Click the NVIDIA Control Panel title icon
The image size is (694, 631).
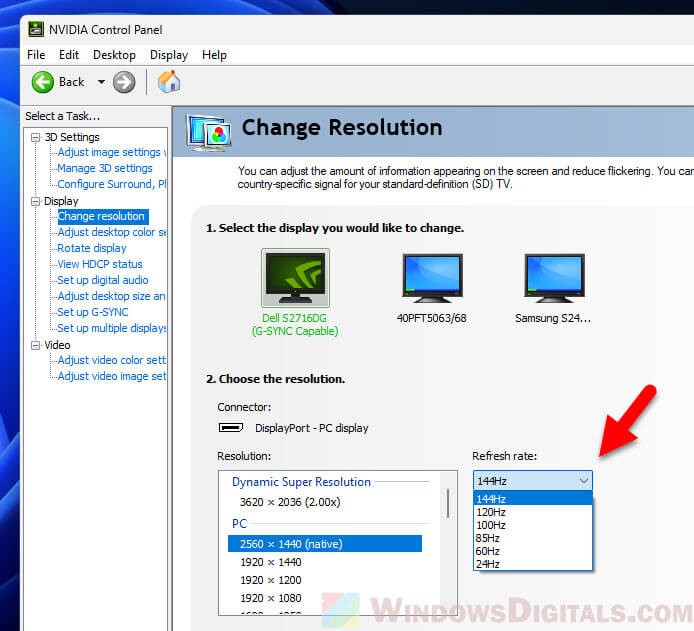tap(36, 30)
